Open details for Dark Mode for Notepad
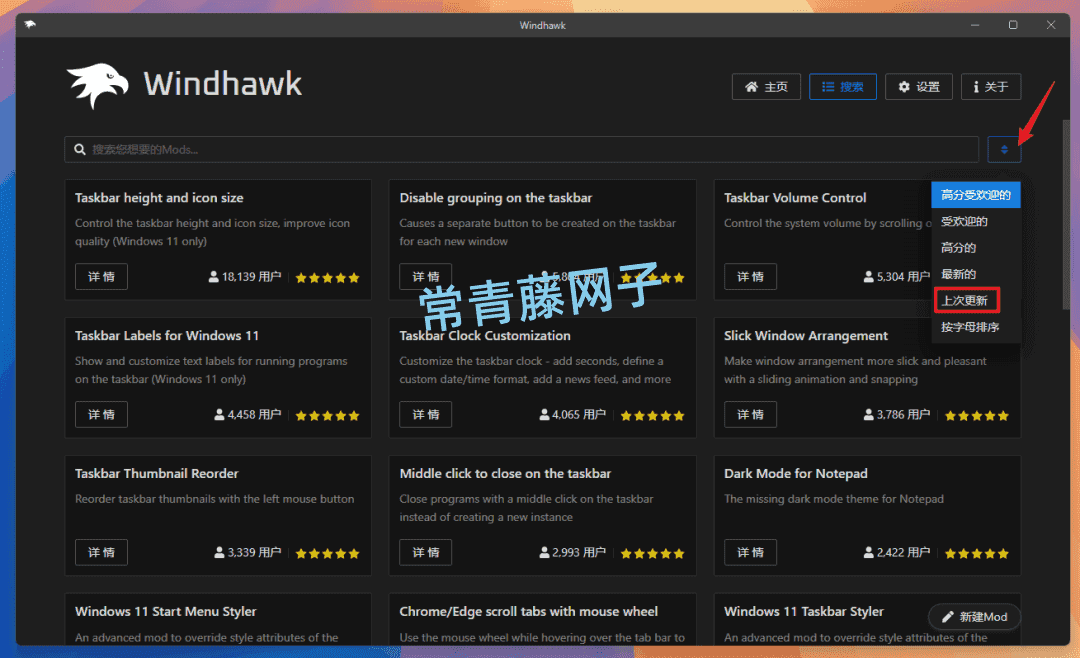1080x658 pixels. tap(750, 552)
